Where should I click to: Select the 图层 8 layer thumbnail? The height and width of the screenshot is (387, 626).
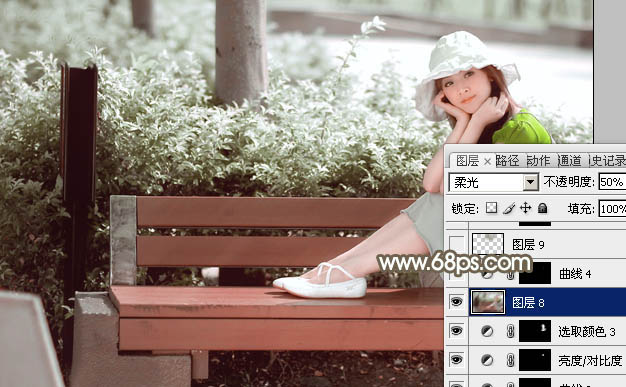[488, 302]
